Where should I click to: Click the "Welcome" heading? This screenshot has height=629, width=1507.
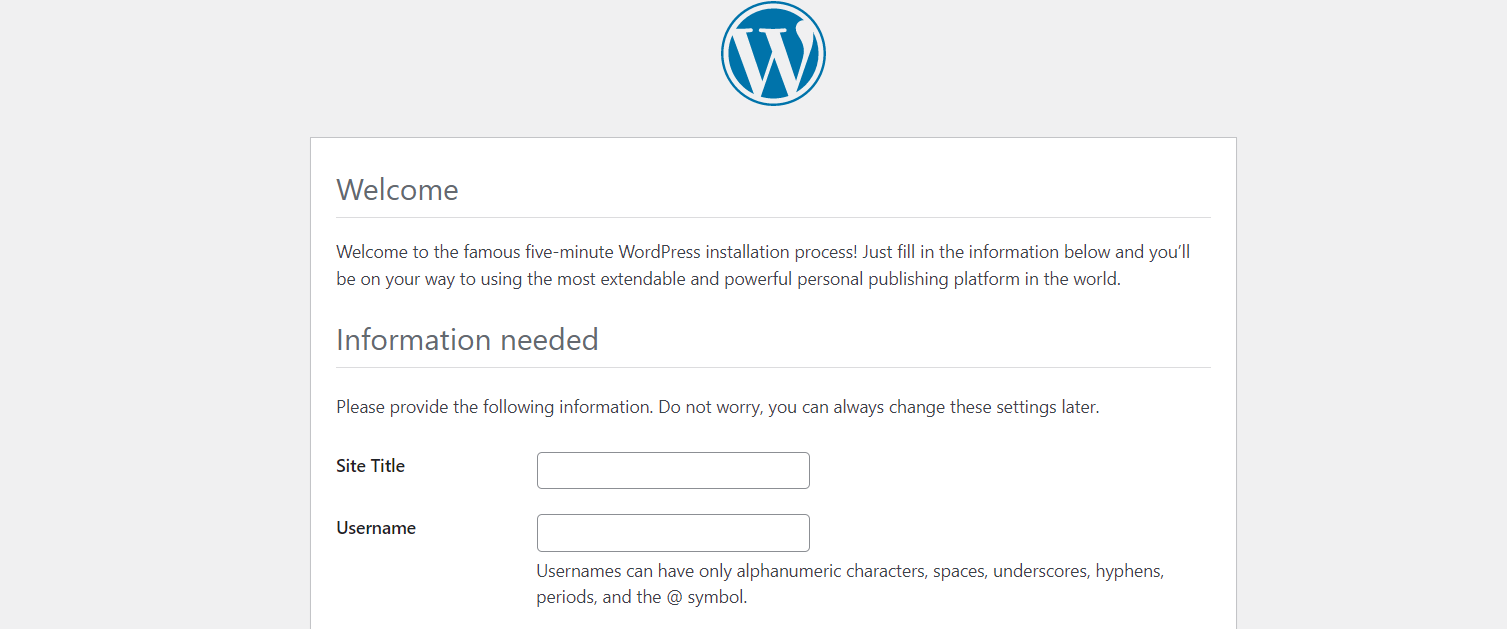(397, 190)
